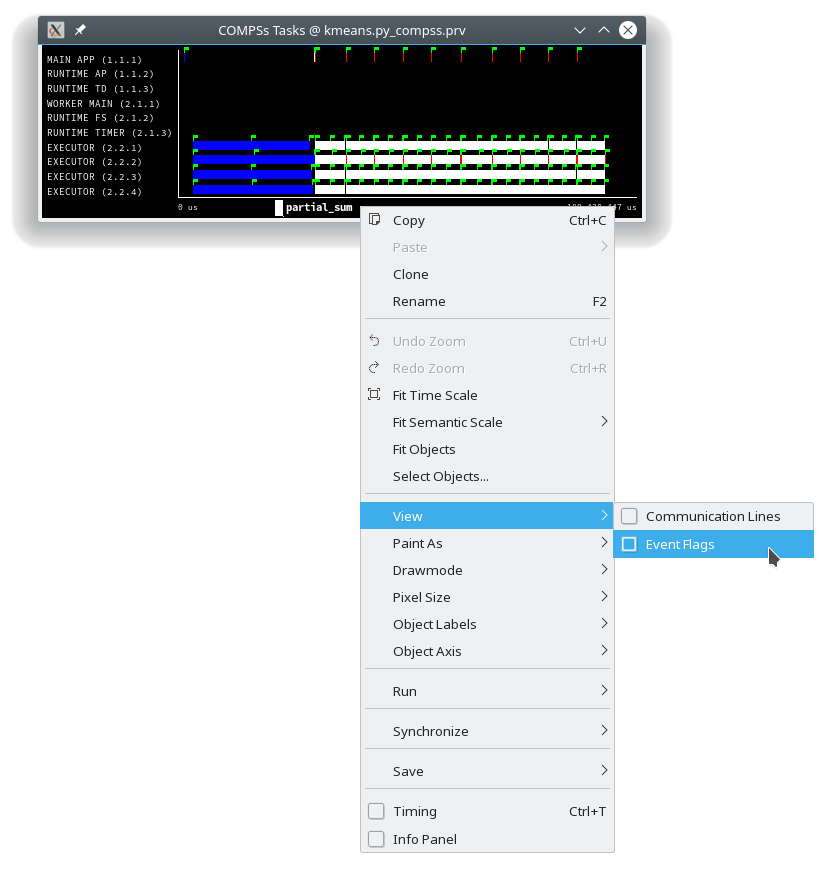Screen dimensions: 819x870
Task: Click the white partial_sum legend swatch
Action: [279, 208]
